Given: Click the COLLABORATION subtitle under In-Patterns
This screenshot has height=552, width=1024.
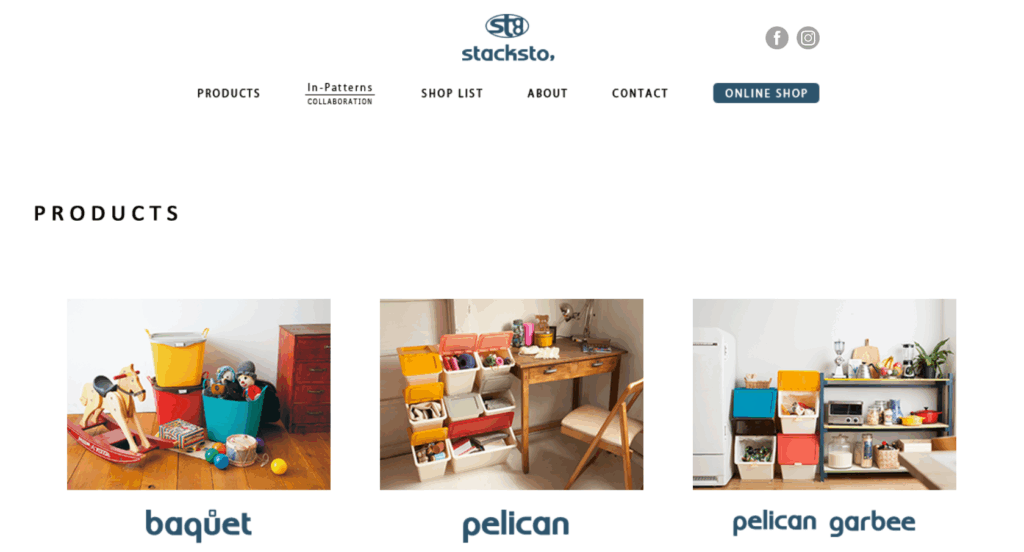Looking at the screenshot, I should pos(340,101).
